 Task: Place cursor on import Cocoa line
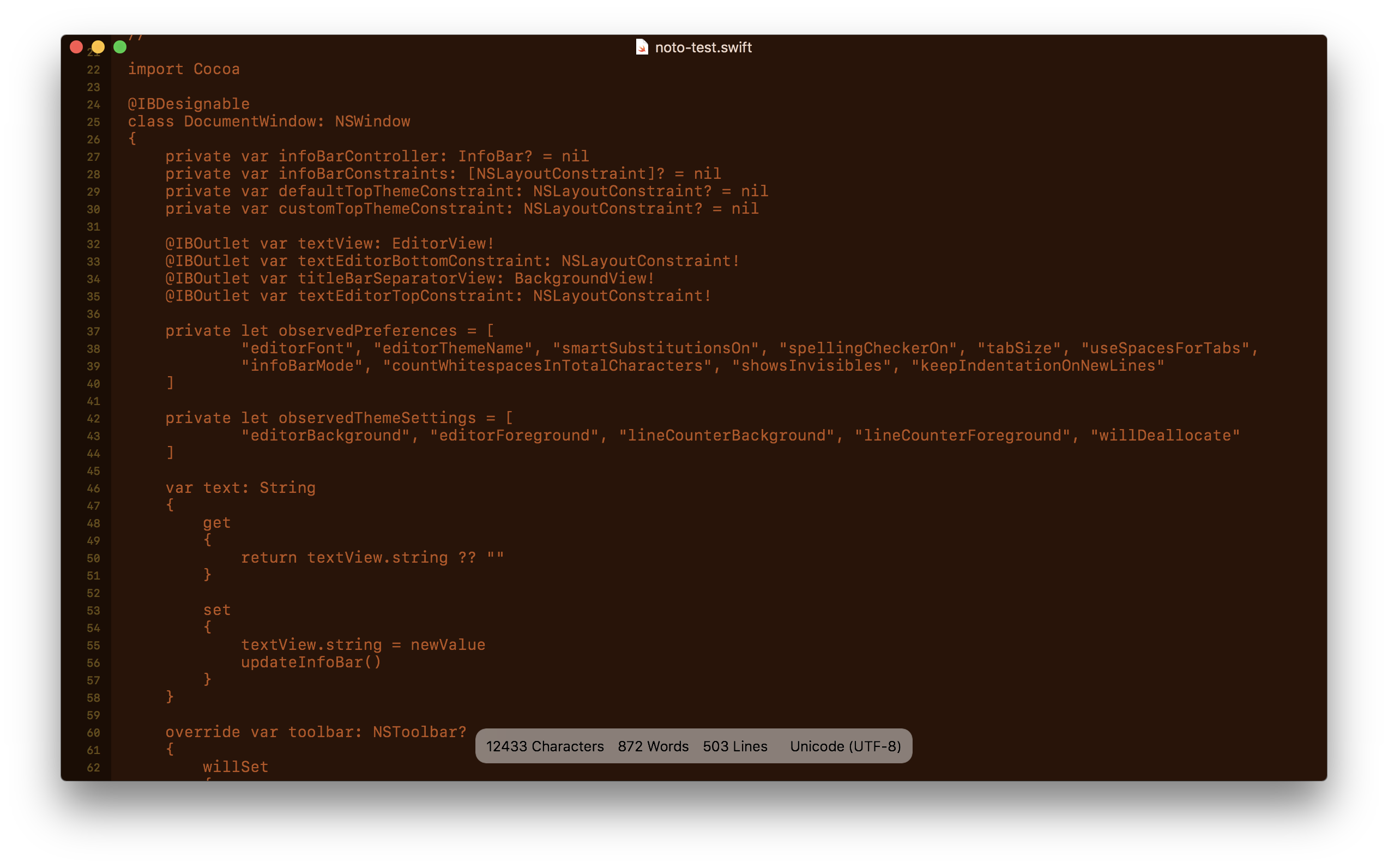coord(184,69)
